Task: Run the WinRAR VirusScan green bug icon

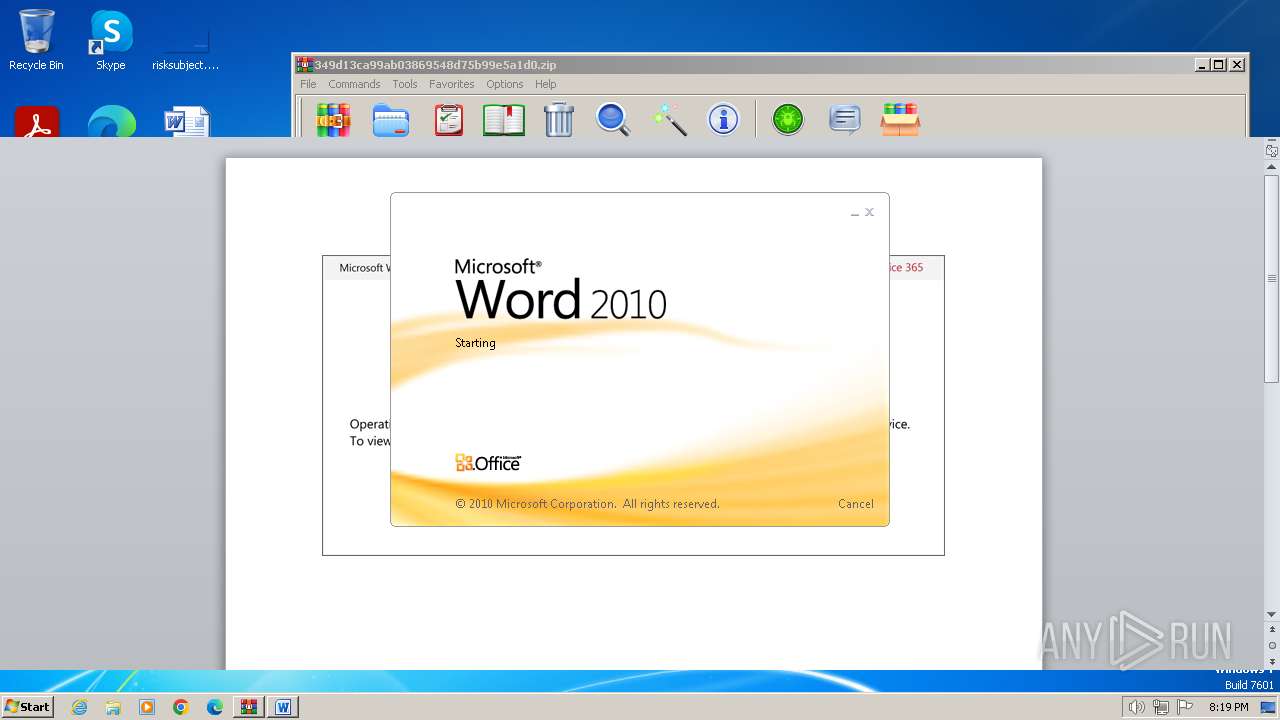Action: click(788, 119)
